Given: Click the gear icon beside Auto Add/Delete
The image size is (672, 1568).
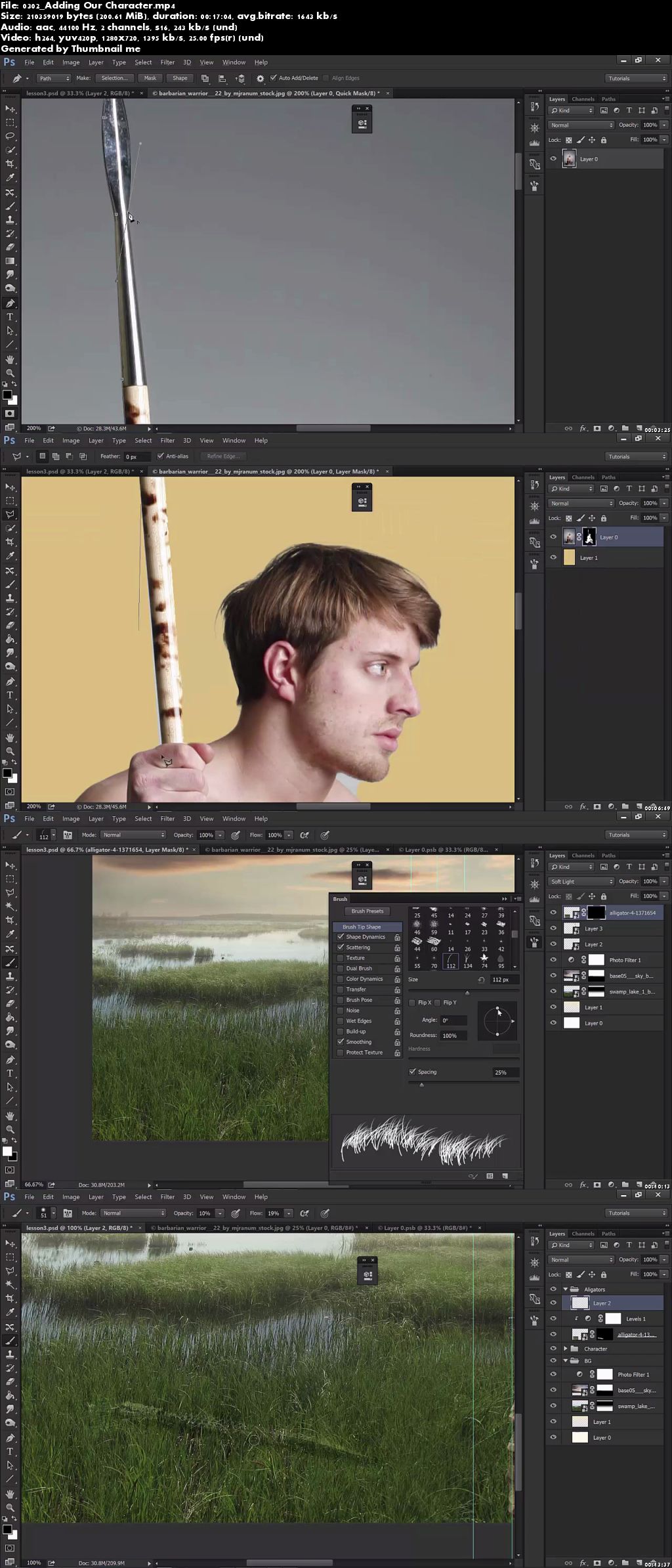Looking at the screenshot, I should (261, 78).
